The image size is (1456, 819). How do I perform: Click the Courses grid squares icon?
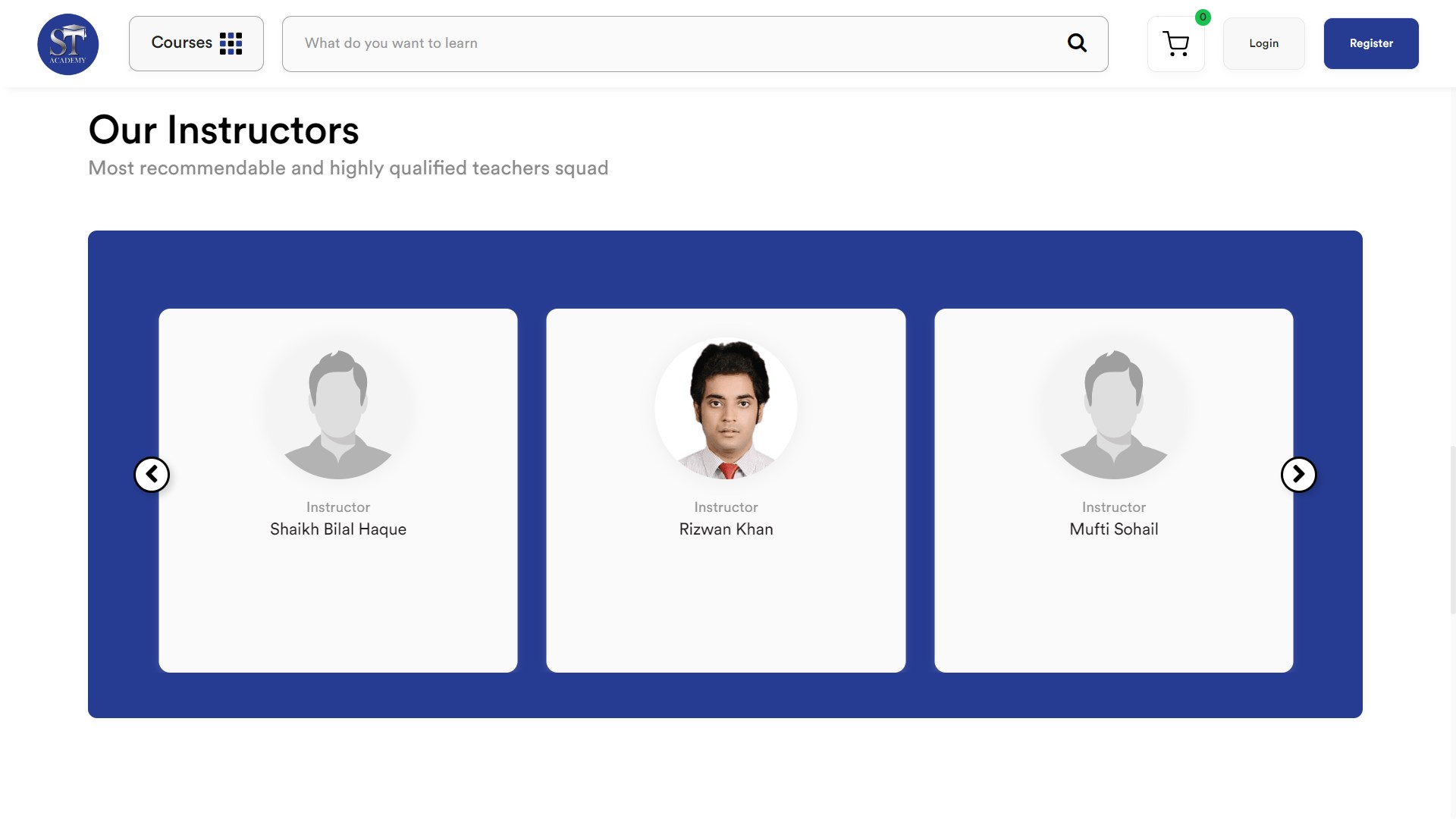(231, 43)
